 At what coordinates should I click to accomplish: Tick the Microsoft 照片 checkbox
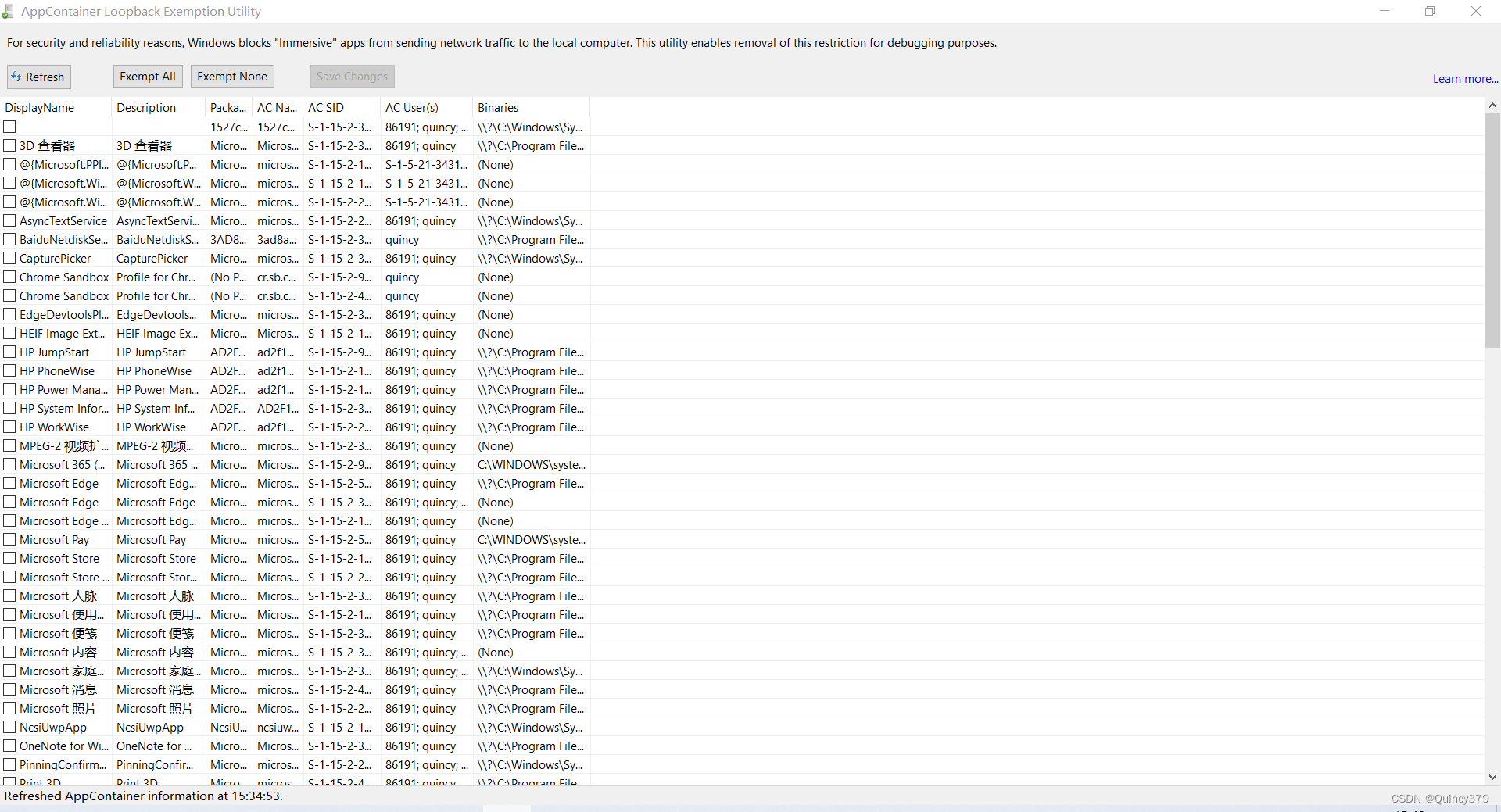coord(9,708)
